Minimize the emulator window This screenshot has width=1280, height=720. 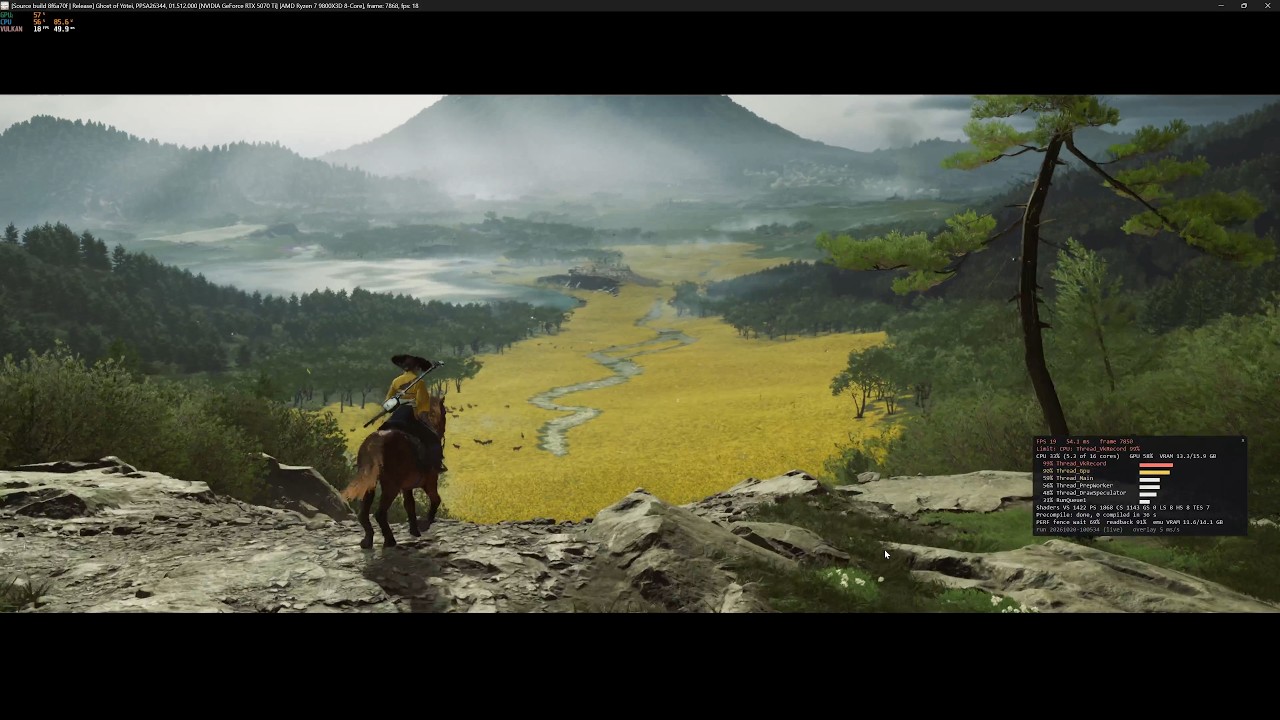click(x=1220, y=5)
